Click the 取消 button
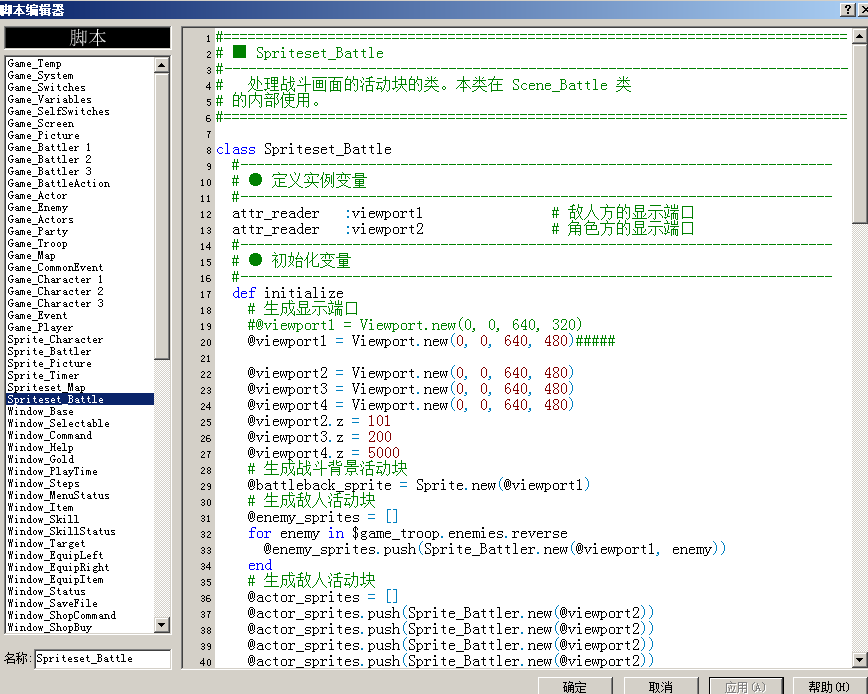 point(660,686)
